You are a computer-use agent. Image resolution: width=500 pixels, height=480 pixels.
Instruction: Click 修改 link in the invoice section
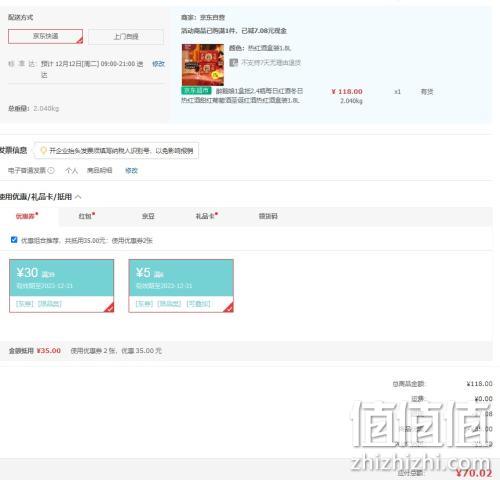[131, 171]
